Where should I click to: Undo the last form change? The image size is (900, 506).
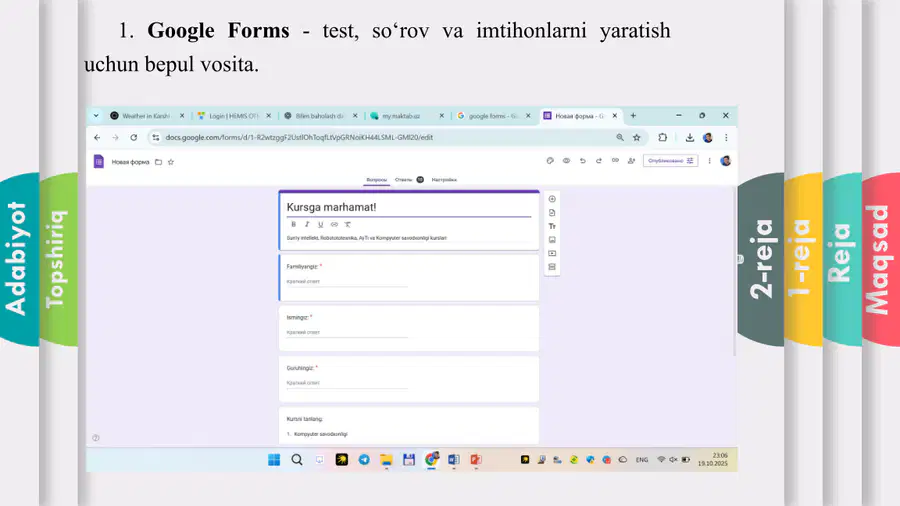tap(583, 161)
